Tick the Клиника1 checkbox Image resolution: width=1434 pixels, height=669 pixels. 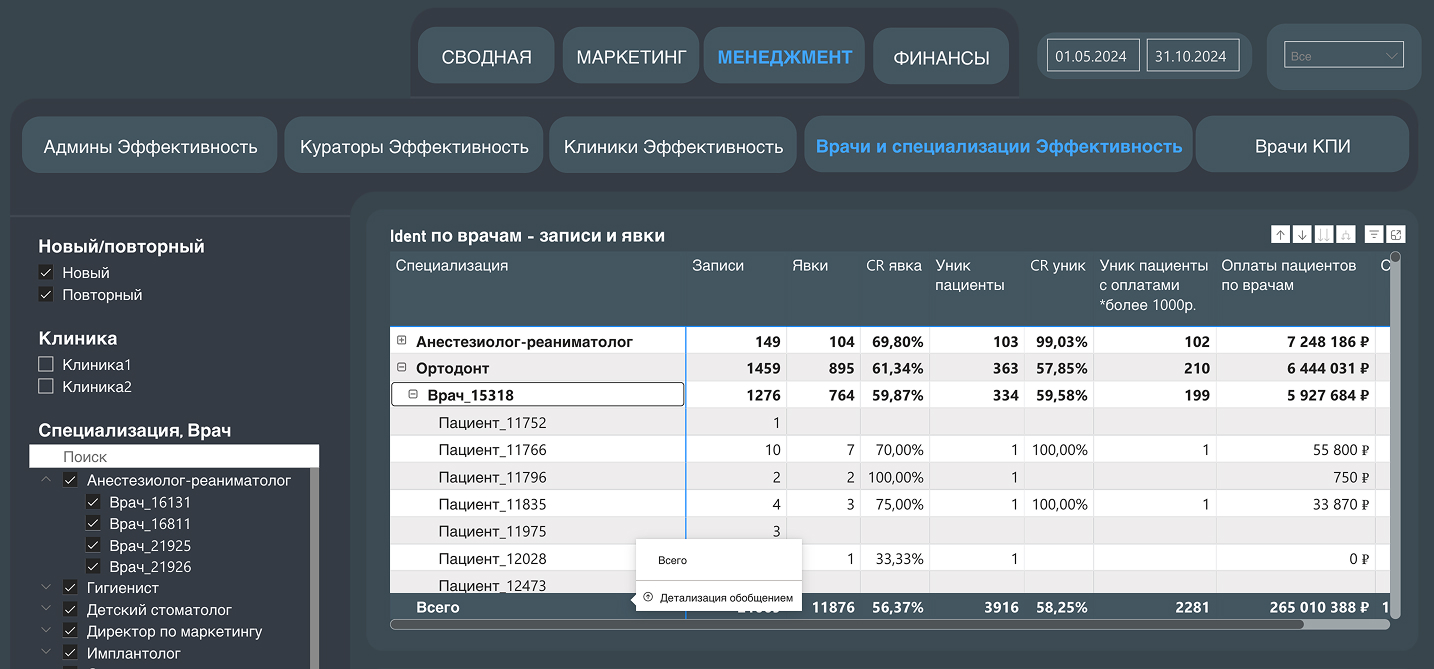tap(46, 365)
